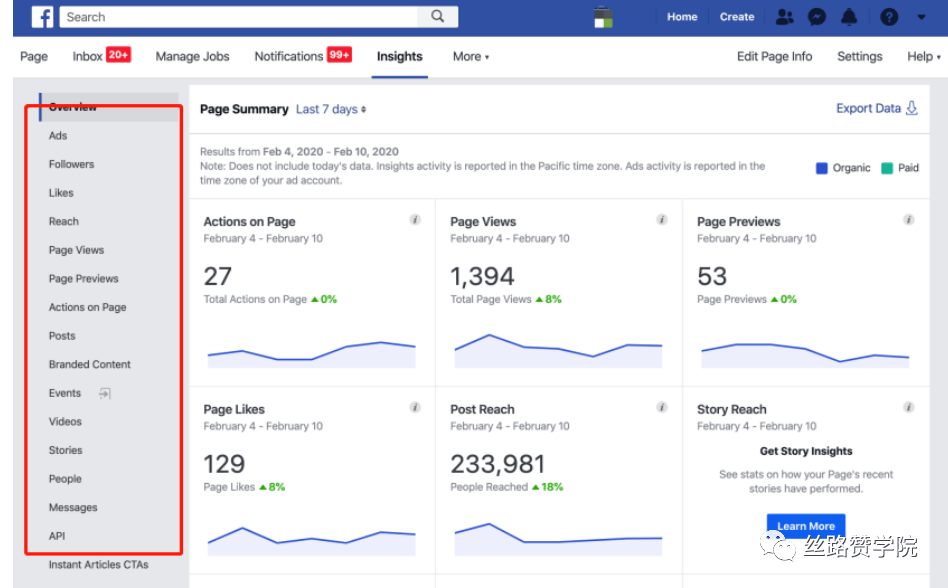This screenshot has width=948, height=588.
Task: Click the 'Get Story Insights' heading
Action: tap(806, 451)
